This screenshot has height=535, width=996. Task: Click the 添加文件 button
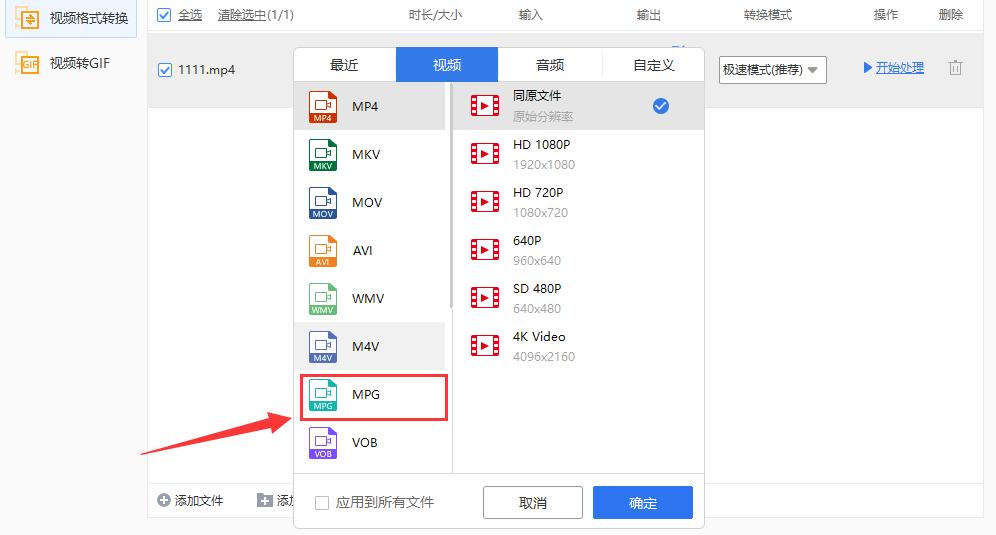click(191, 501)
